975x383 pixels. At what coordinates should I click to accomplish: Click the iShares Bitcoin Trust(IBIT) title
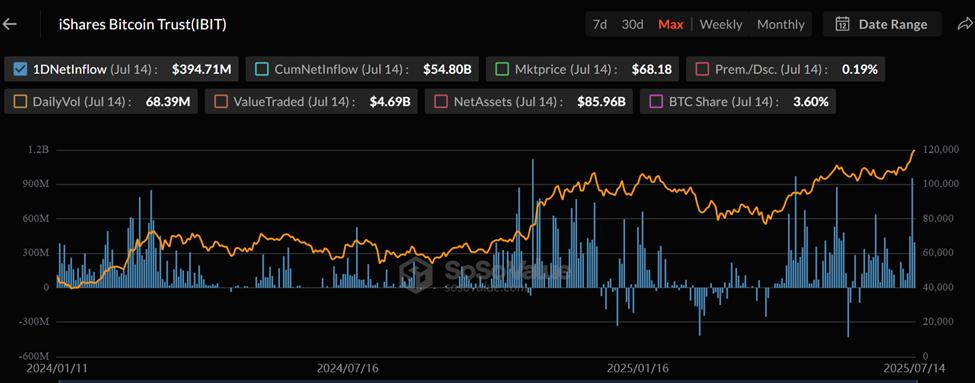(x=142, y=25)
